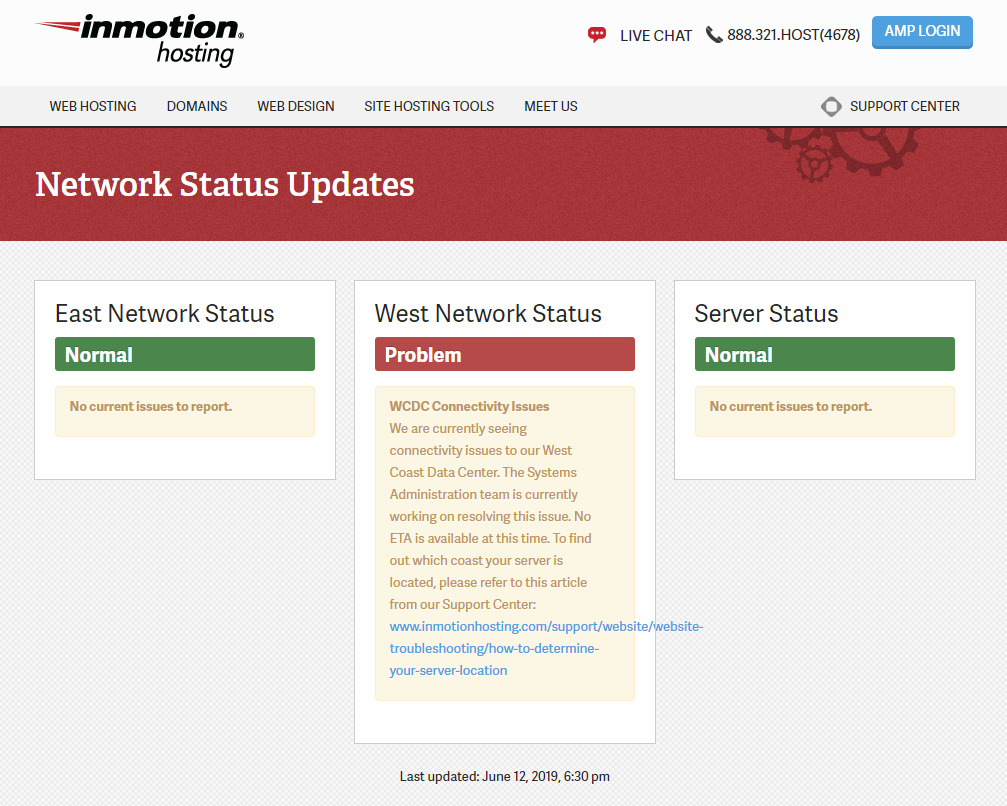Open the WEB DESIGN menu
The height and width of the screenshot is (806, 1007).
click(296, 107)
